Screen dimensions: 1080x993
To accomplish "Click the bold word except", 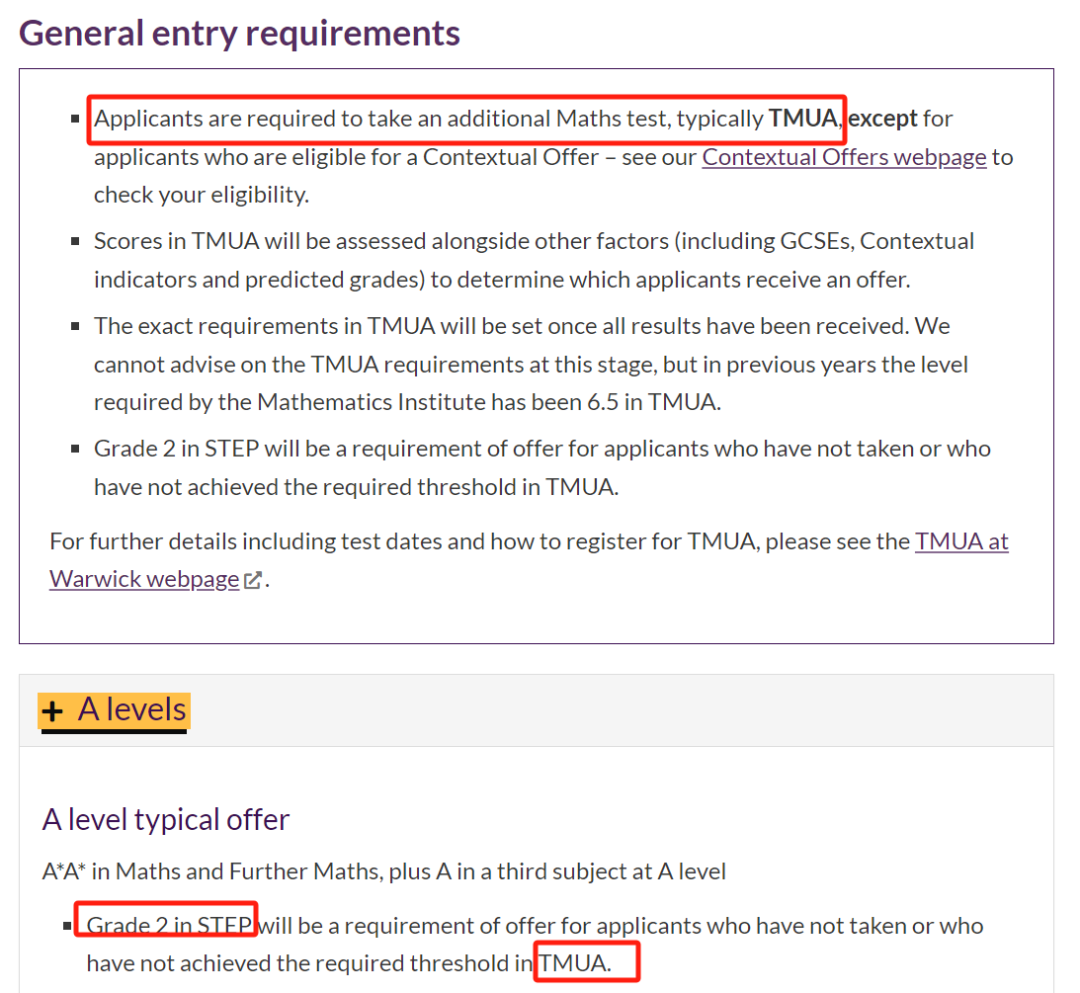I will point(882,118).
